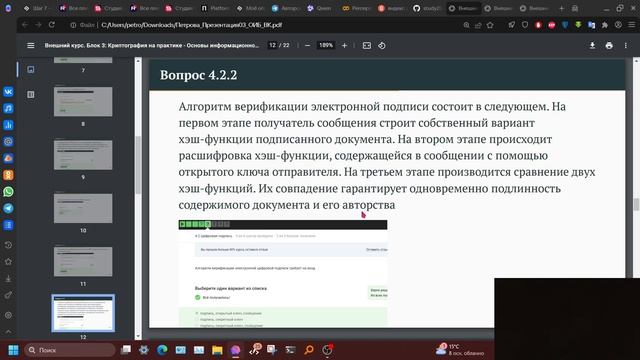Download the PDF file
Viewport: 640px width, 360px height.
(x=592, y=45)
